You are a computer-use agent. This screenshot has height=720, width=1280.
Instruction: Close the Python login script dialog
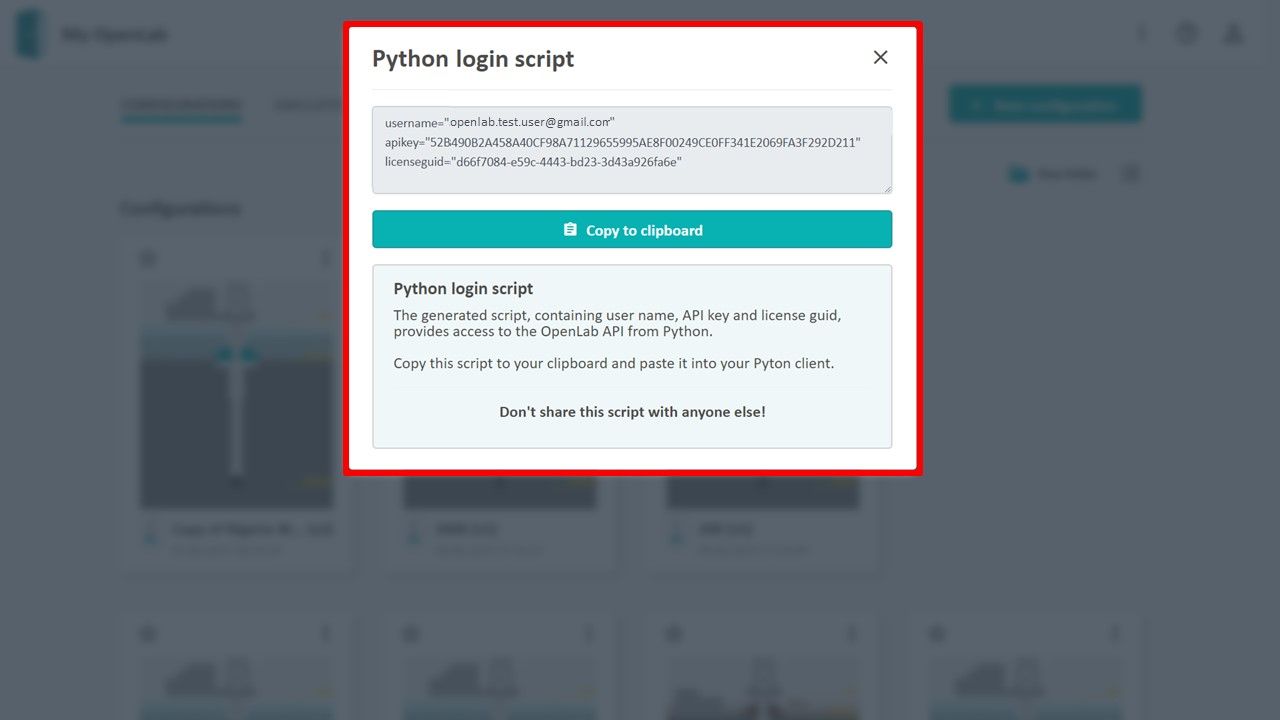(x=880, y=58)
